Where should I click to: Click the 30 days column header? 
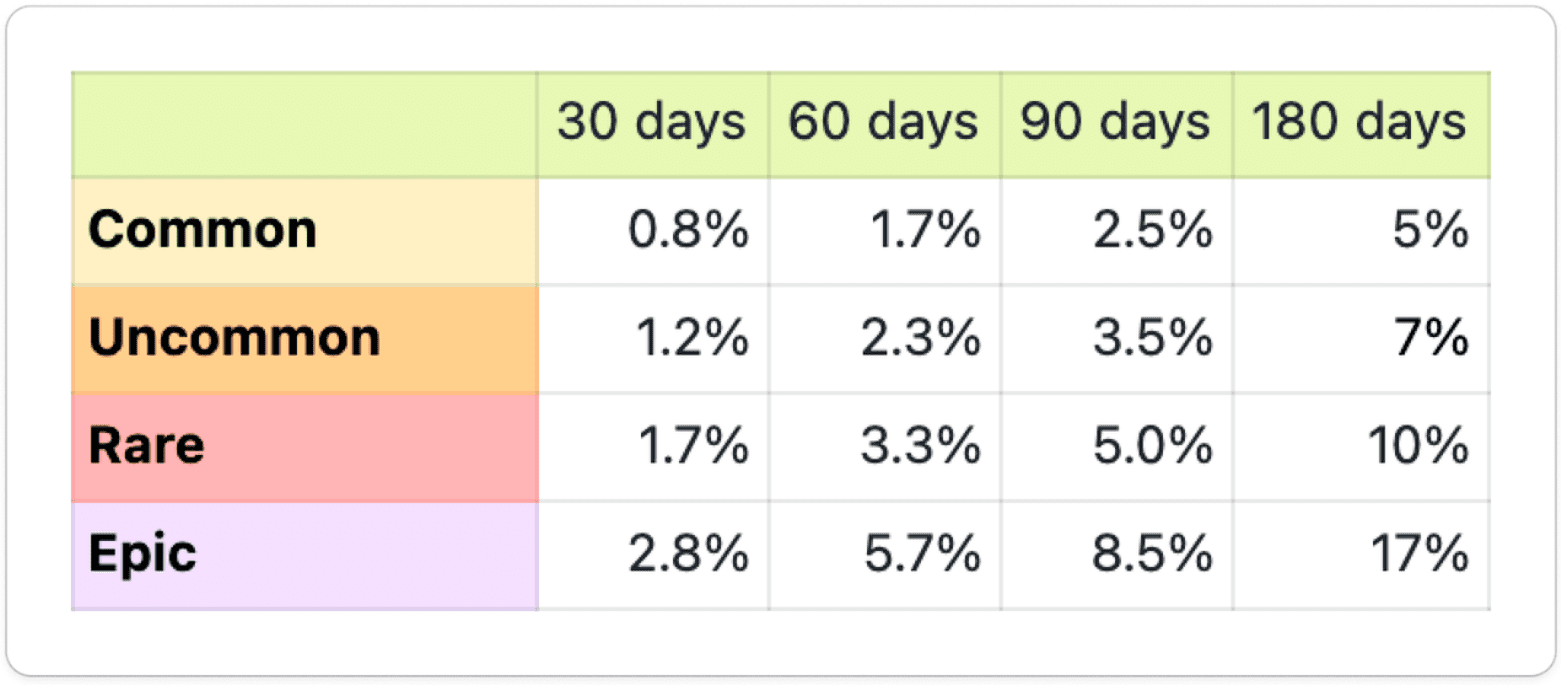[x=652, y=124]
